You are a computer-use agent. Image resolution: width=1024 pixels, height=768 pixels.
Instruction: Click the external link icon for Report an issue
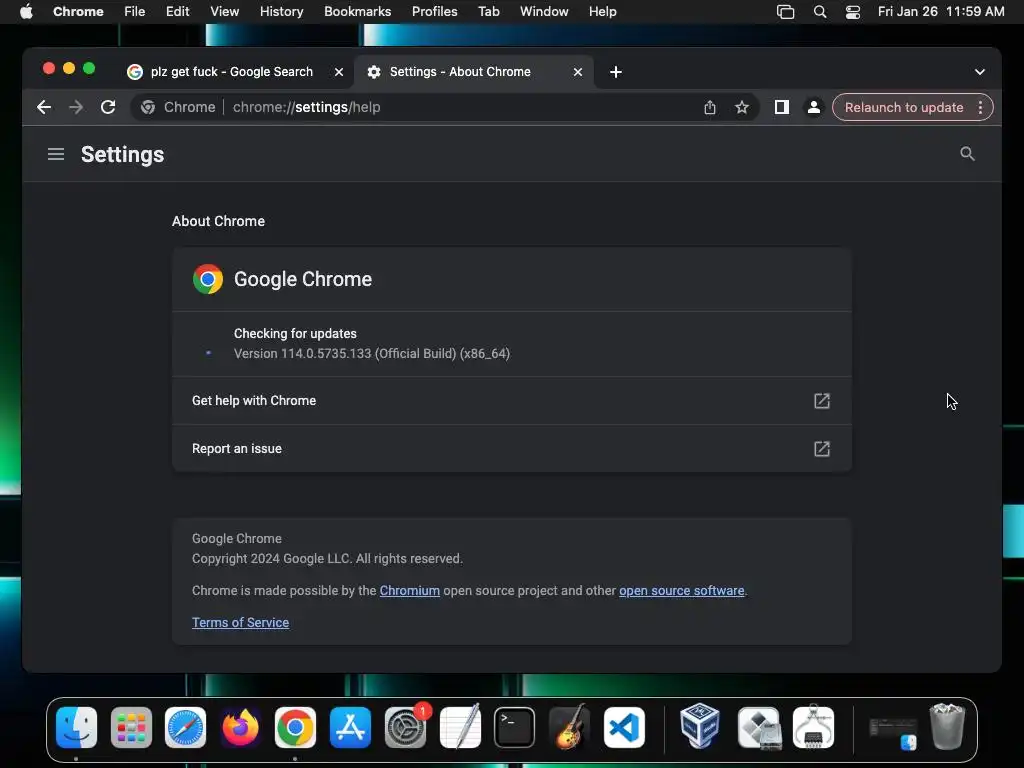pyautogui.click(x=822, y=449)
